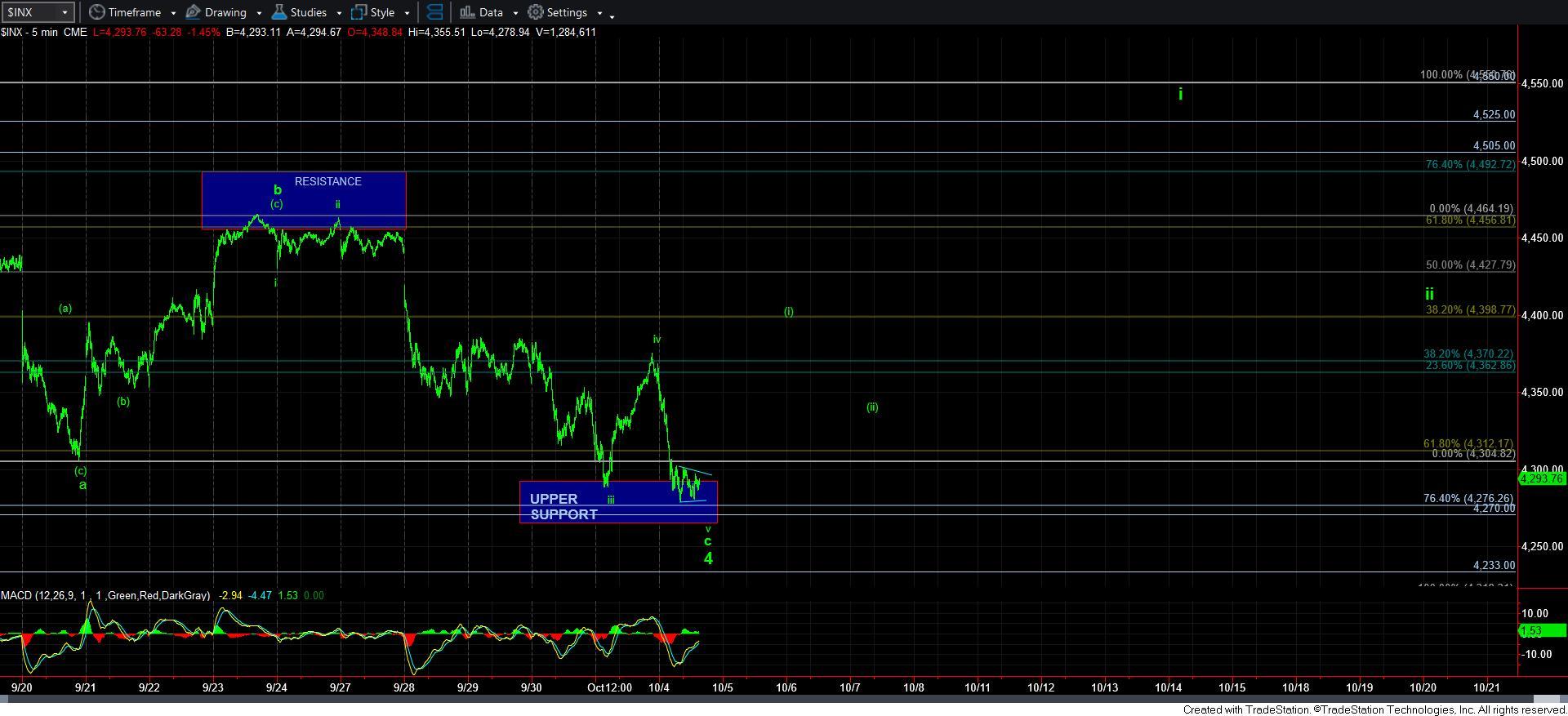Click the blue linked-panels icon
The width and height of the screenshot is (1568, 716).
point(435,12)
